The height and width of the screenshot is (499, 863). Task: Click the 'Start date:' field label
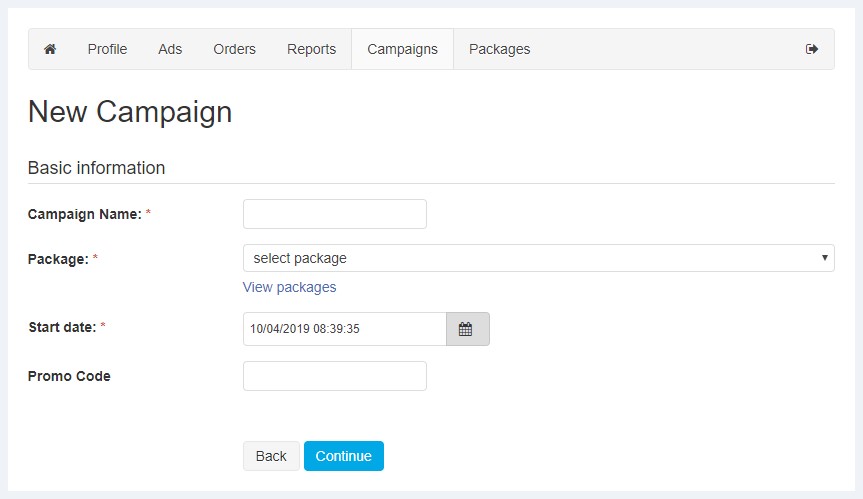(x=62, y=327)
